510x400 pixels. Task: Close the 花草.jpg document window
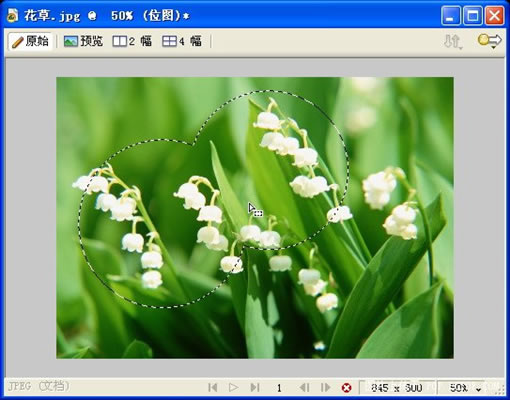point(494,16)
